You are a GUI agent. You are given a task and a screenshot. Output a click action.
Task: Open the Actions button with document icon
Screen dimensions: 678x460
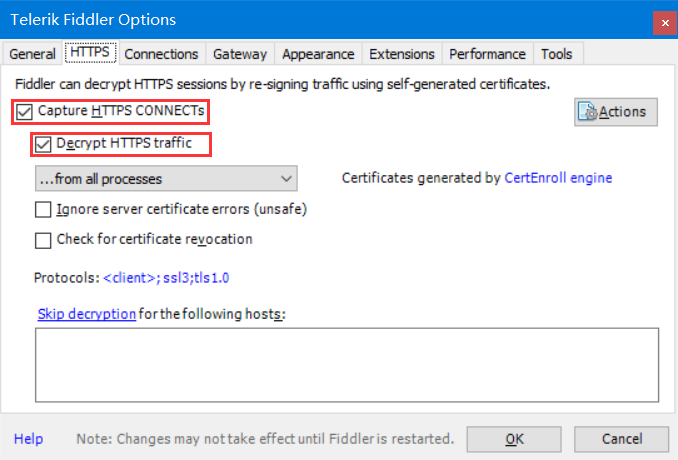[616, 112]
